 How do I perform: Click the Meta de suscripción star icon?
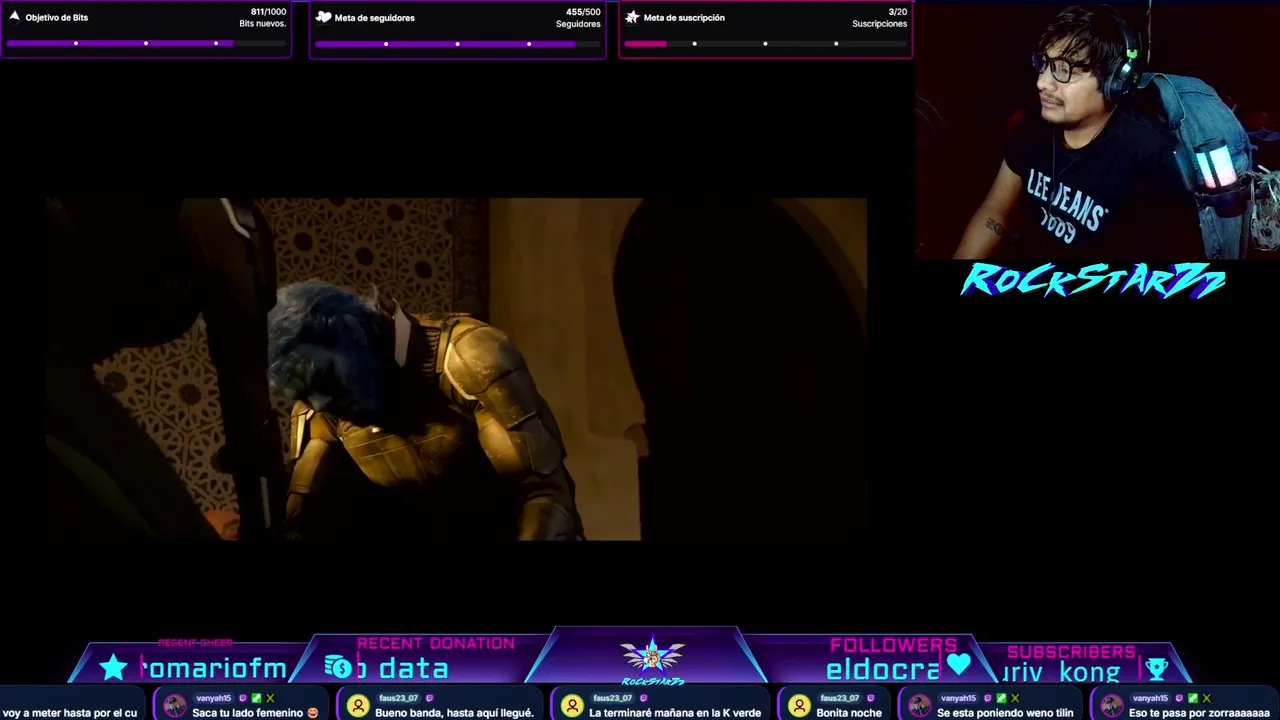point(632,17)
